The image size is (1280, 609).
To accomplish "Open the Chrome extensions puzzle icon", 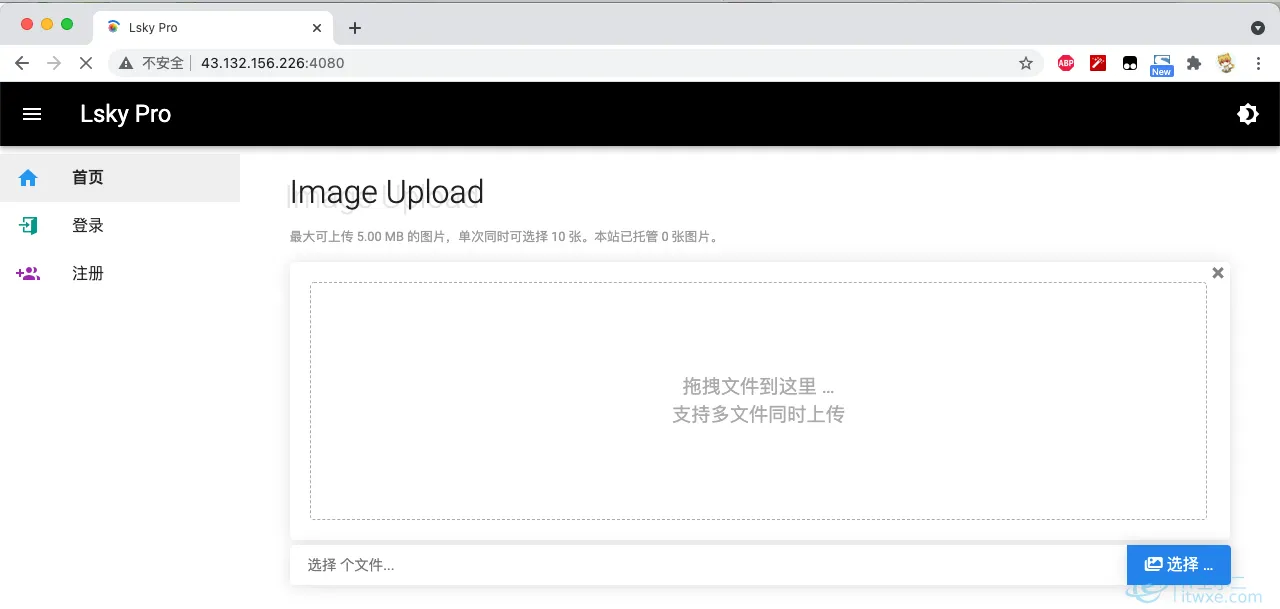I will [1194, 62].
